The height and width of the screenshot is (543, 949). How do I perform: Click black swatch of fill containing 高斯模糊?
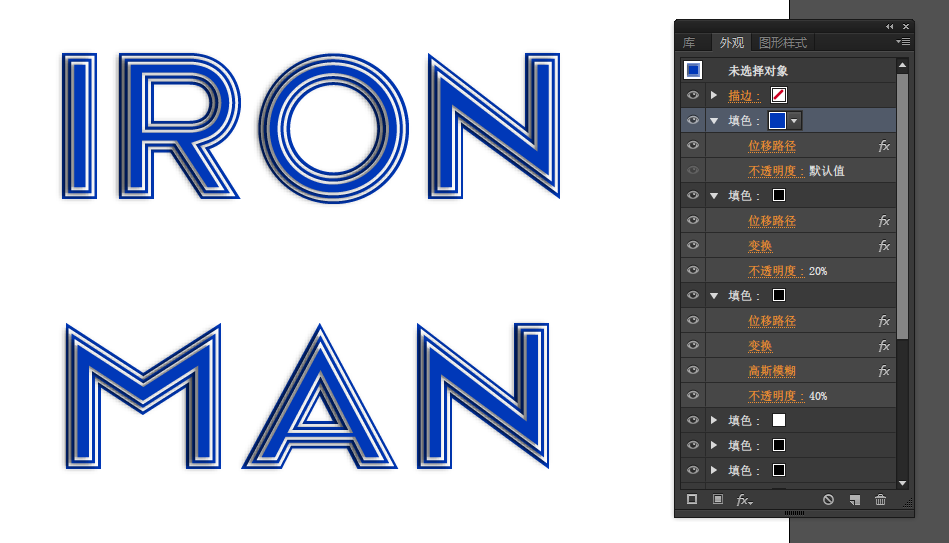tap(779, 295)
